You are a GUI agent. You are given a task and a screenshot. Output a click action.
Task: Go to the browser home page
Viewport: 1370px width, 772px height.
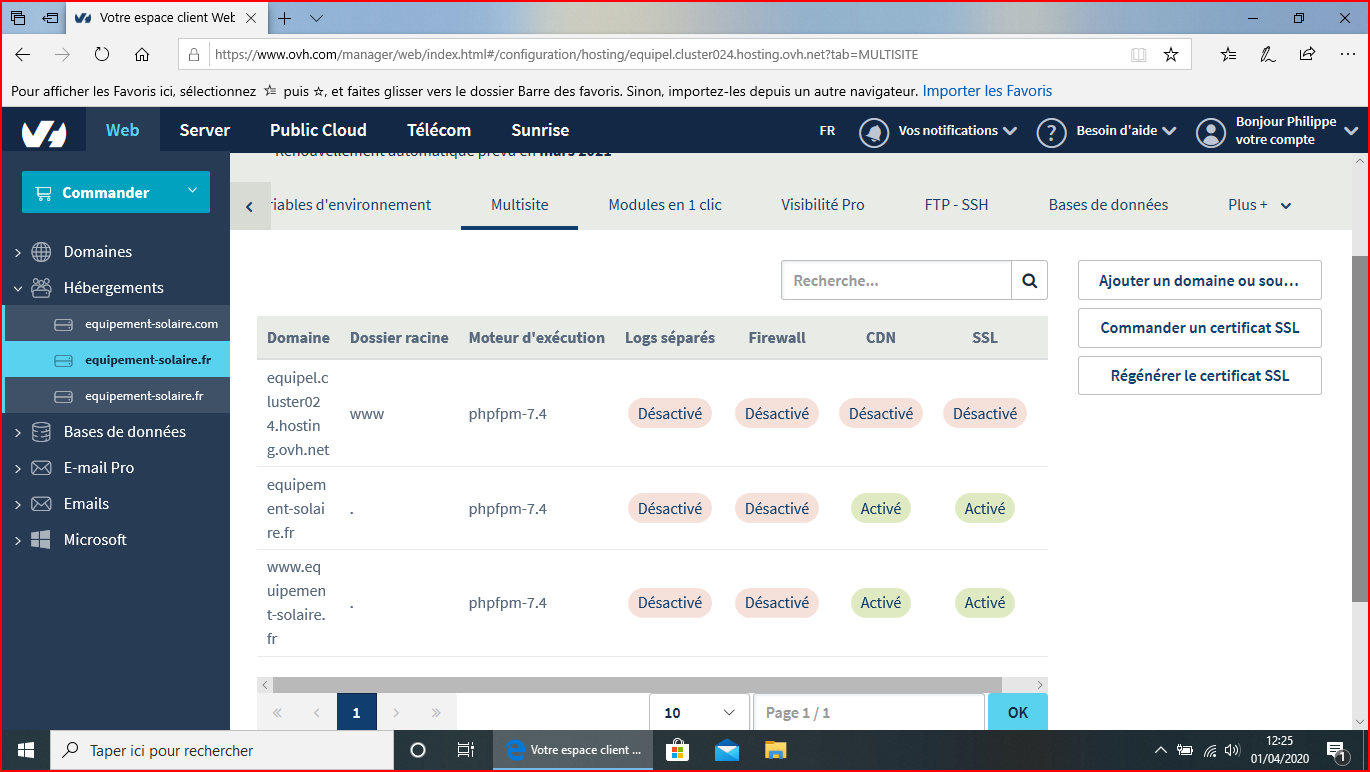tap(142, 54)
